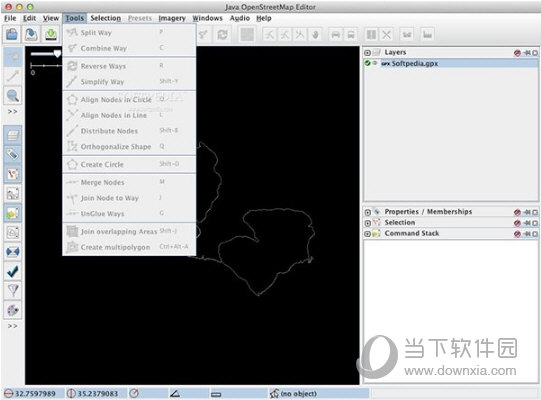This screenshot has width=541, height=400.
Task: Click the heading compass status icon
Action: 134,393
